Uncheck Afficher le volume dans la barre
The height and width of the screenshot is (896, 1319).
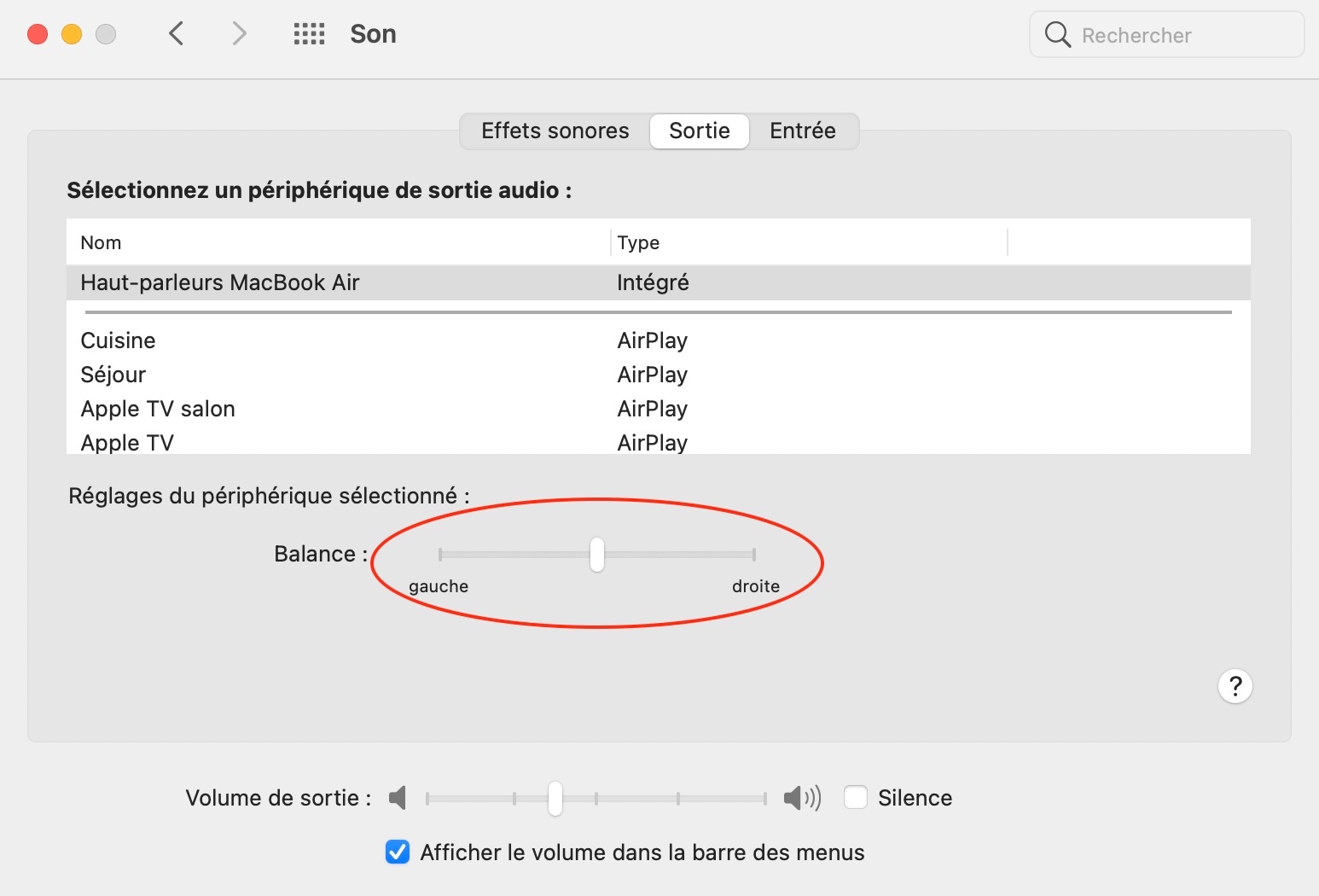pos(398,852)
